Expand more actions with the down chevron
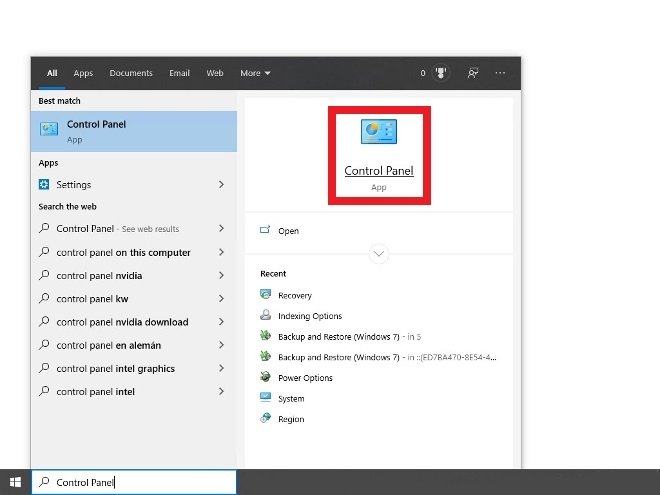The image size is (660, 495). [x=379, y=254]
